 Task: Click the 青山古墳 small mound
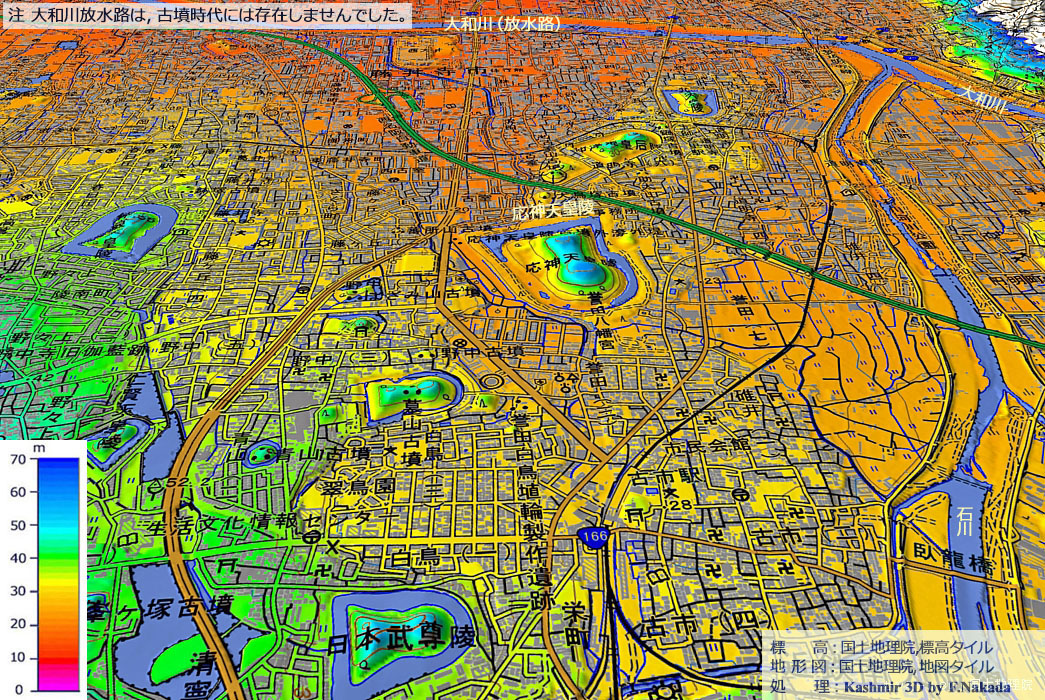(262, 454)
